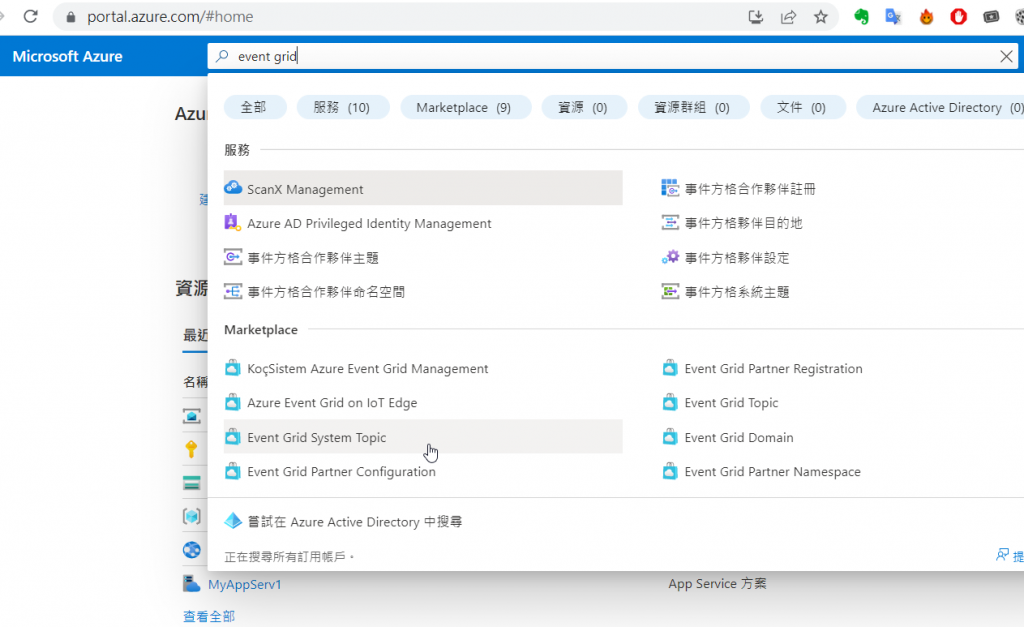Click the Azure AD Privileged Identity Management icon

(232, 223)
